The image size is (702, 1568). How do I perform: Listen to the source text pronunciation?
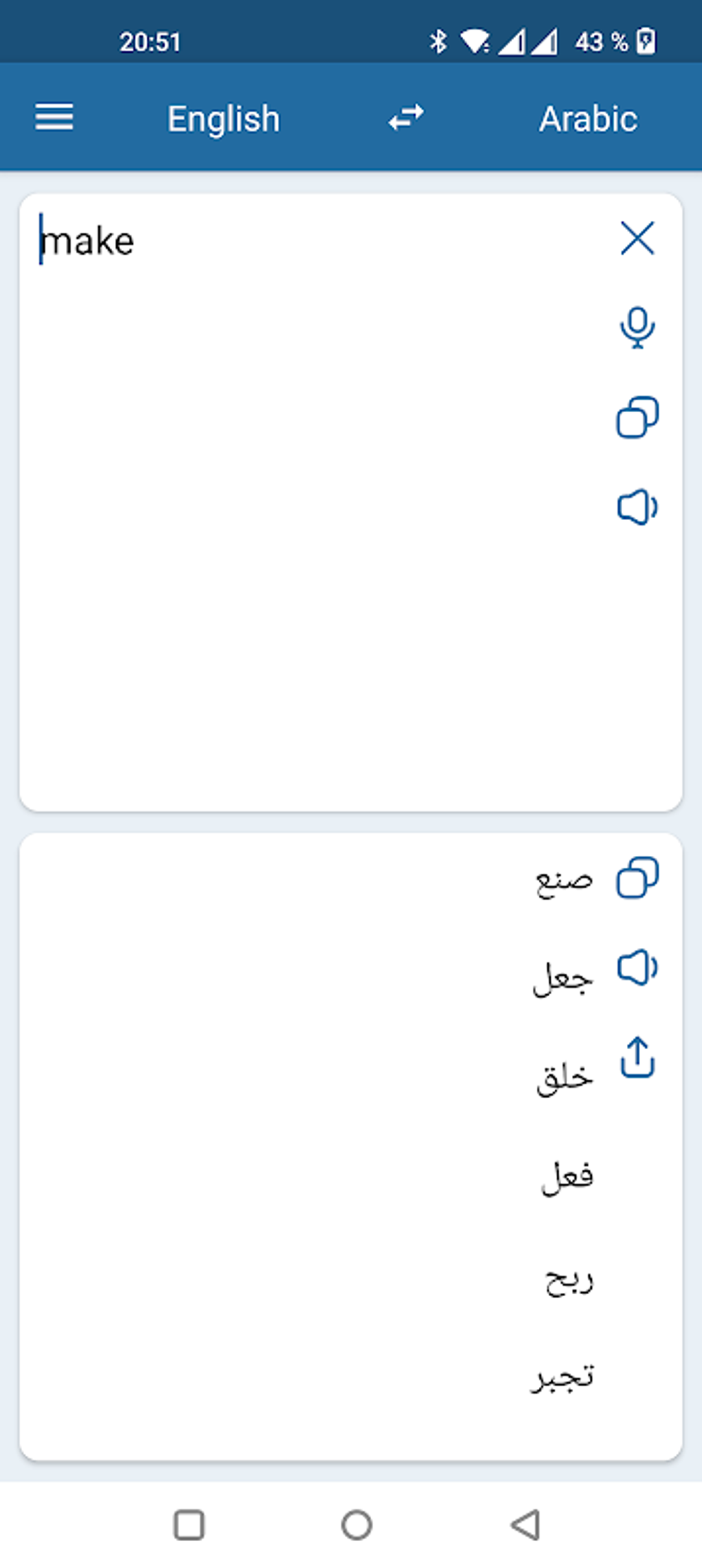click(637, 508)
